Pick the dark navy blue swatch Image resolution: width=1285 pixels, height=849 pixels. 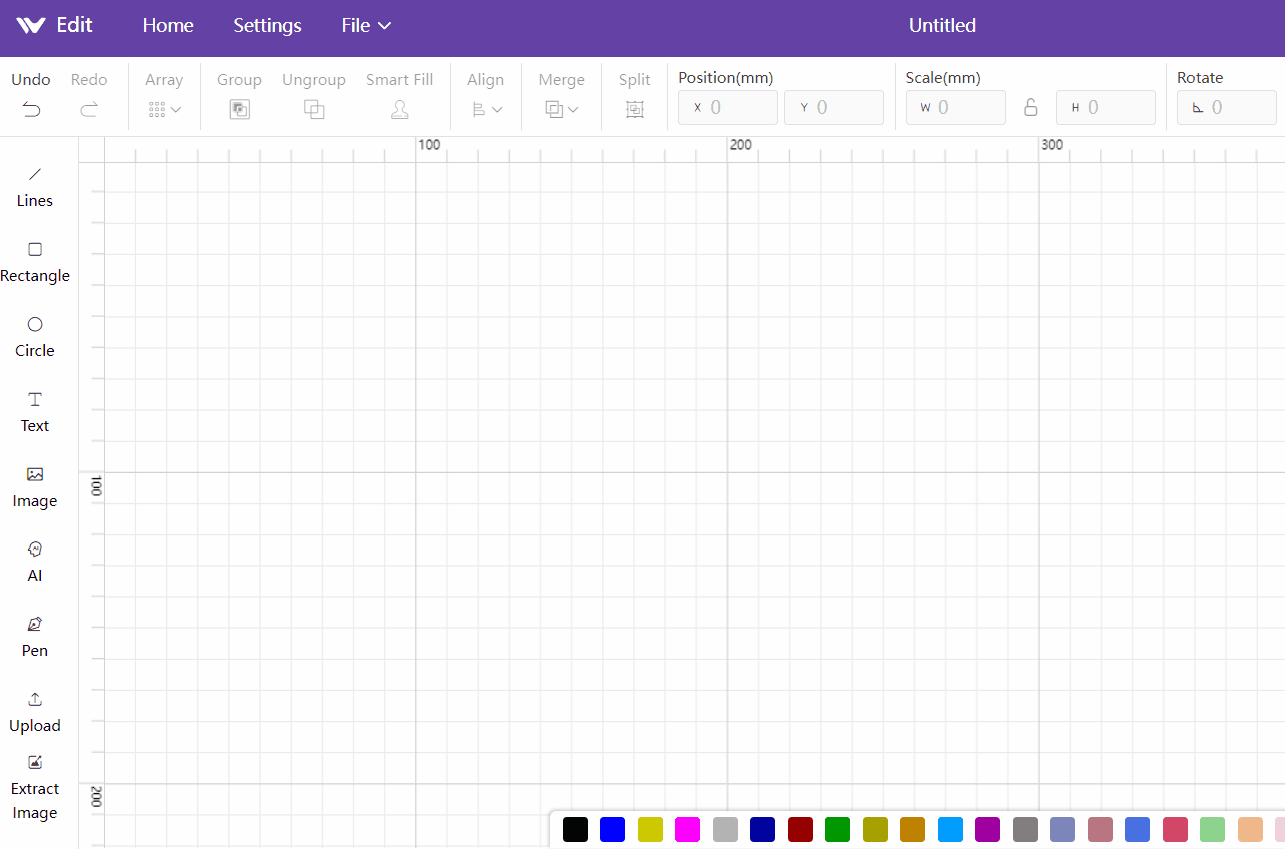[762, 829]
